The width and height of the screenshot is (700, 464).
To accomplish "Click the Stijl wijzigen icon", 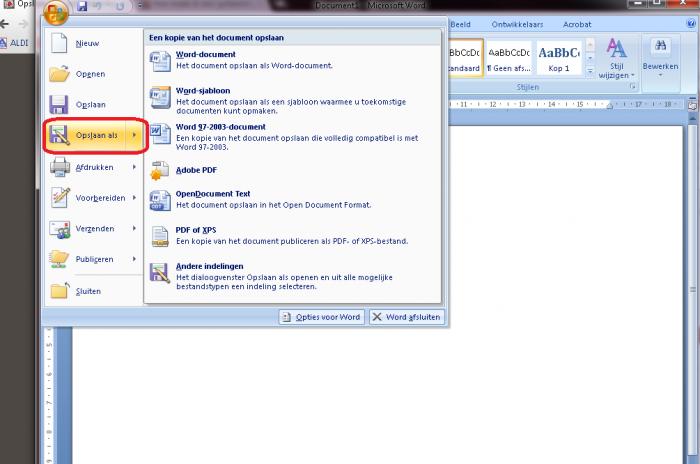I will click(617, 48).
